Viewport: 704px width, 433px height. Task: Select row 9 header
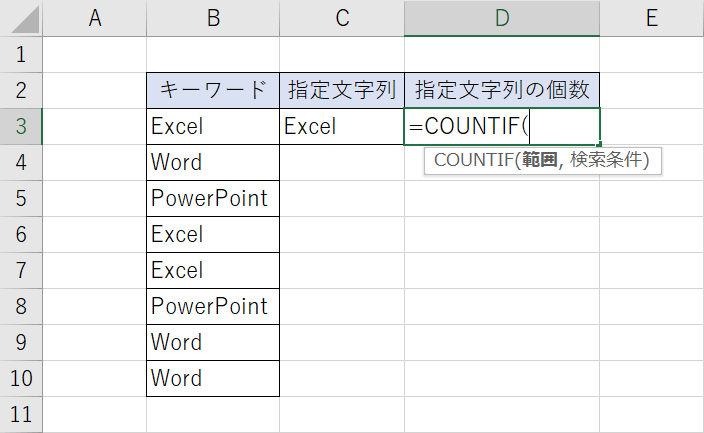[x=21, y=342]
